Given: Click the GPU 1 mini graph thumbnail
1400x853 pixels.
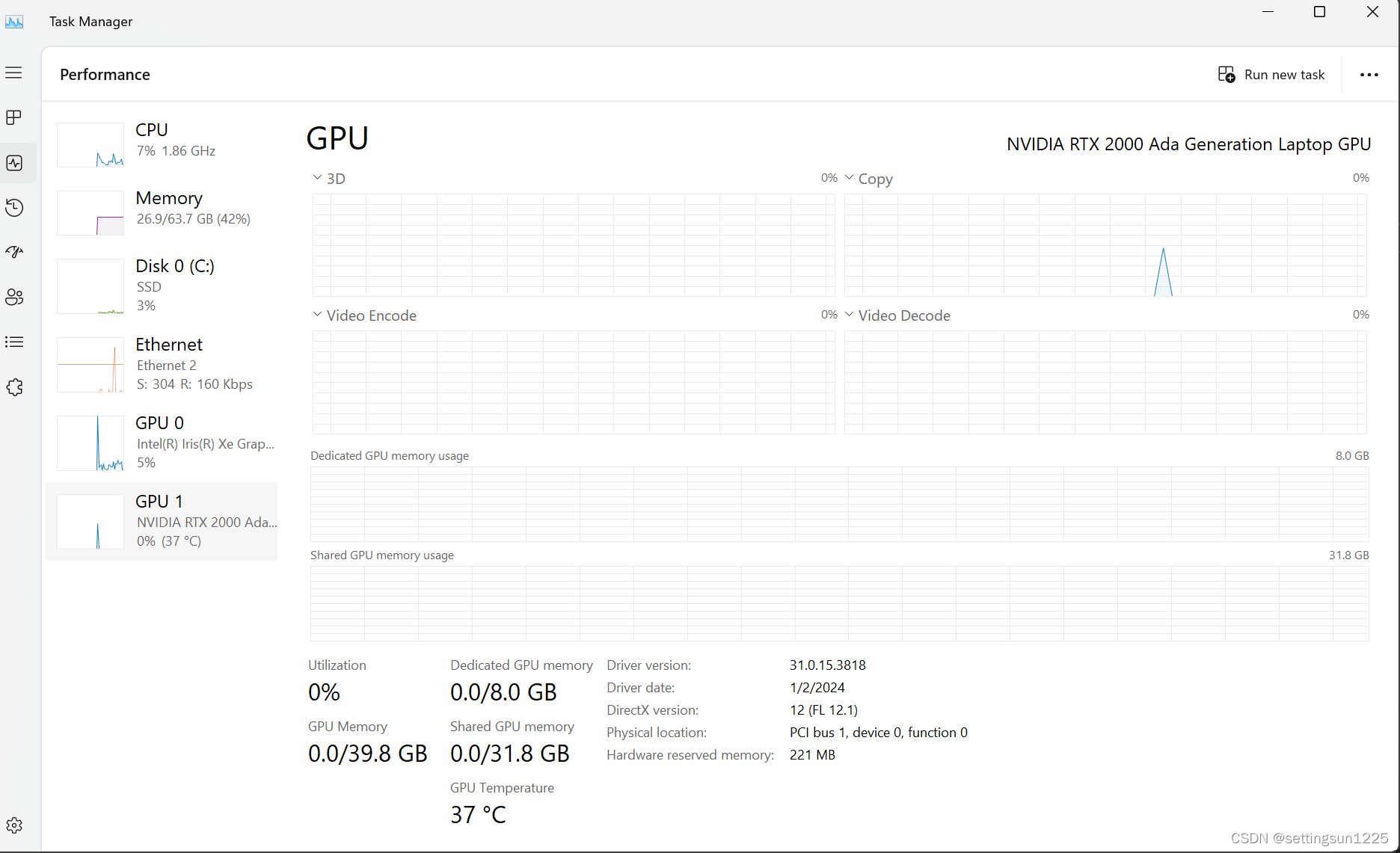Looking at the screenshot, I should 90,522.
